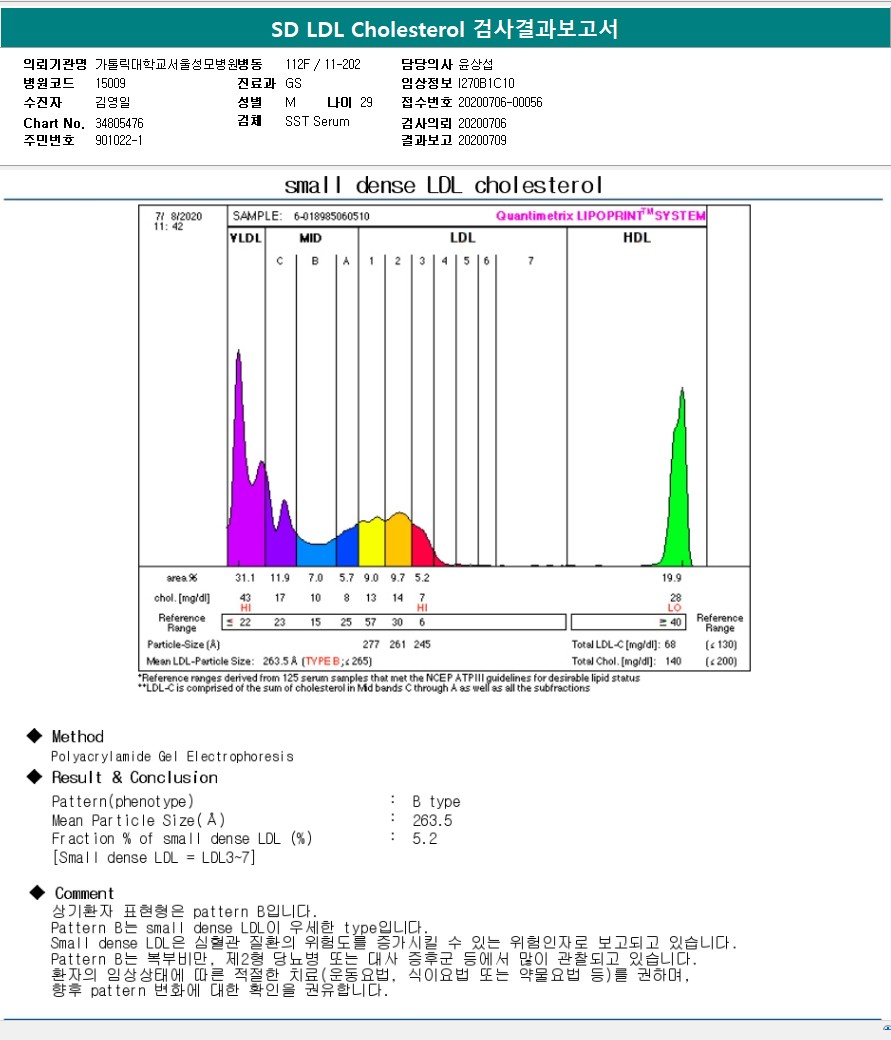
Task: Select the particle size value '277'
Action: (371, 644)
